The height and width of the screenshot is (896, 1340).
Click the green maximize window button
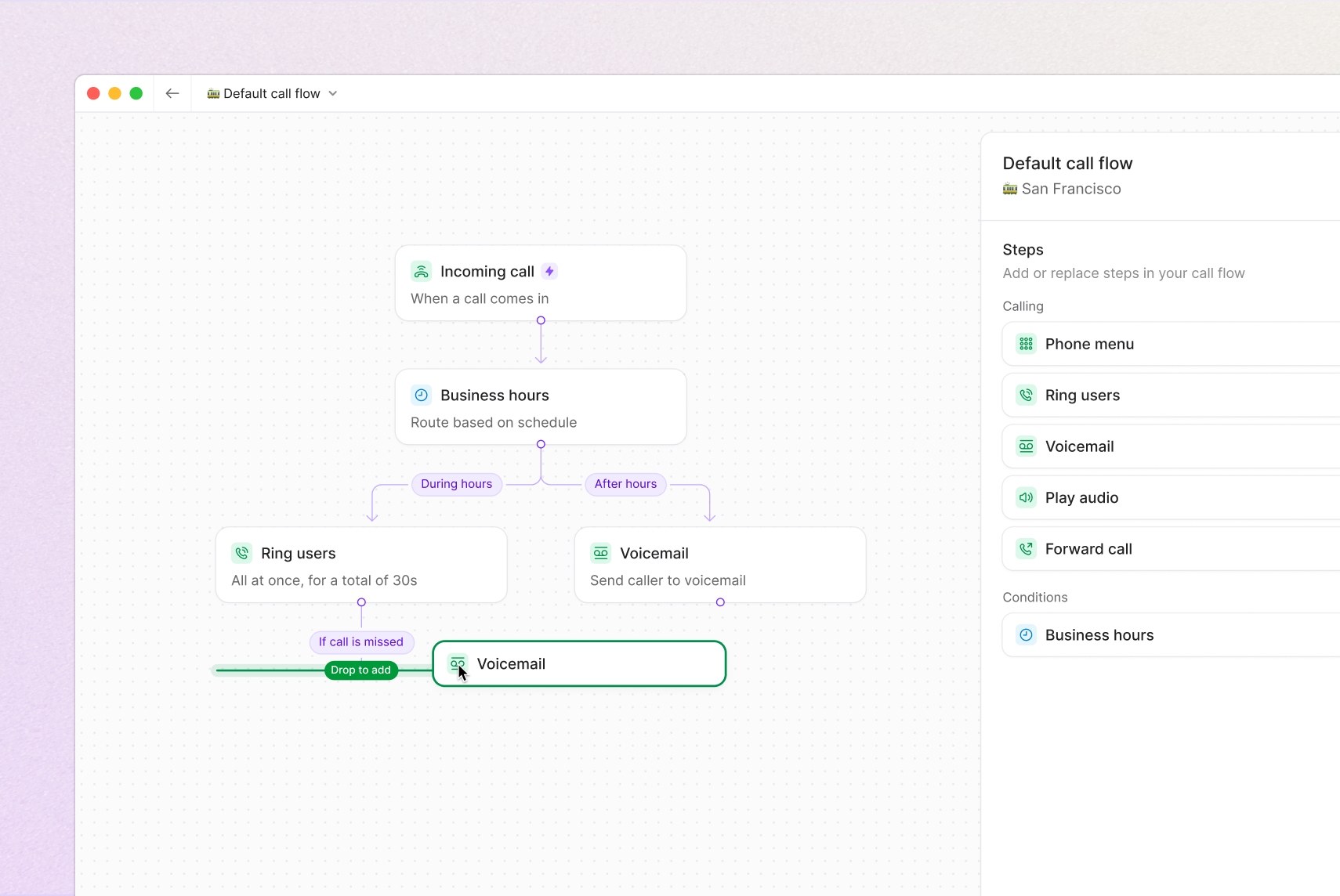click(136, 93)
